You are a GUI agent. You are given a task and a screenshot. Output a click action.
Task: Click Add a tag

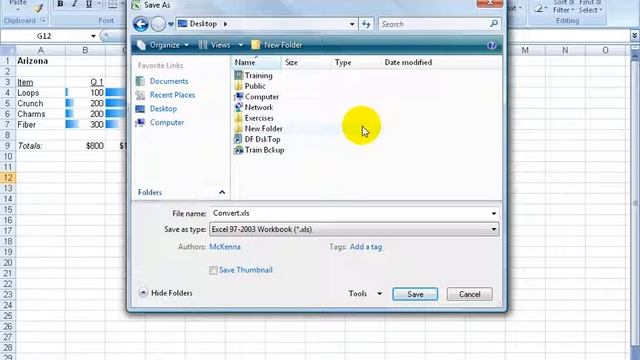(x=366, y=247)
